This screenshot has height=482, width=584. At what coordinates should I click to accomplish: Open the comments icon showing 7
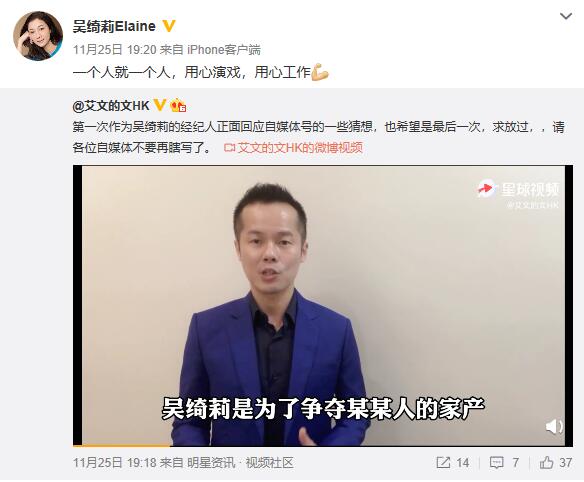[504, 463]
